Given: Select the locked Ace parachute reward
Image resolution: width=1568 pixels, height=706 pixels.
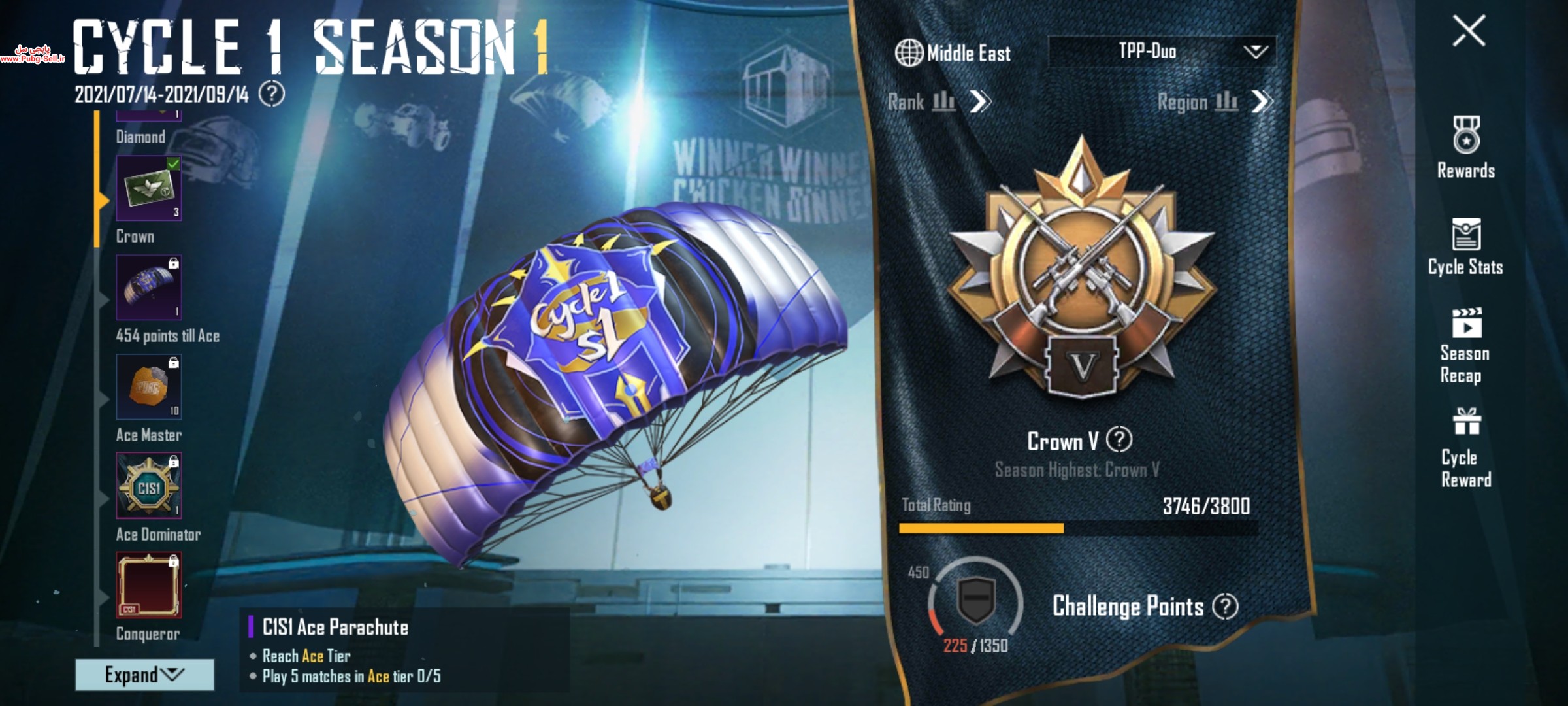Looking at the screenshot, I should pyautogui.click(x=149, y=288).
